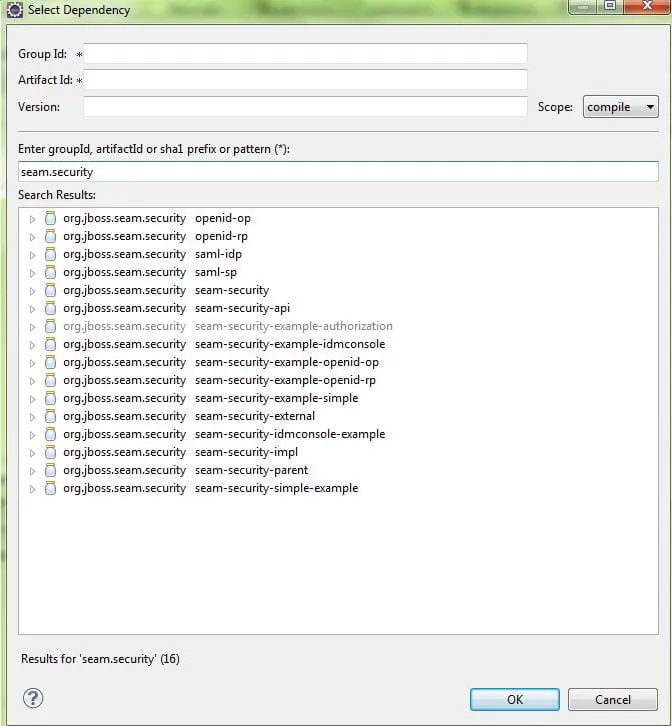
Task: Click the jar icon for seam-security artifact
Action: 50,290
